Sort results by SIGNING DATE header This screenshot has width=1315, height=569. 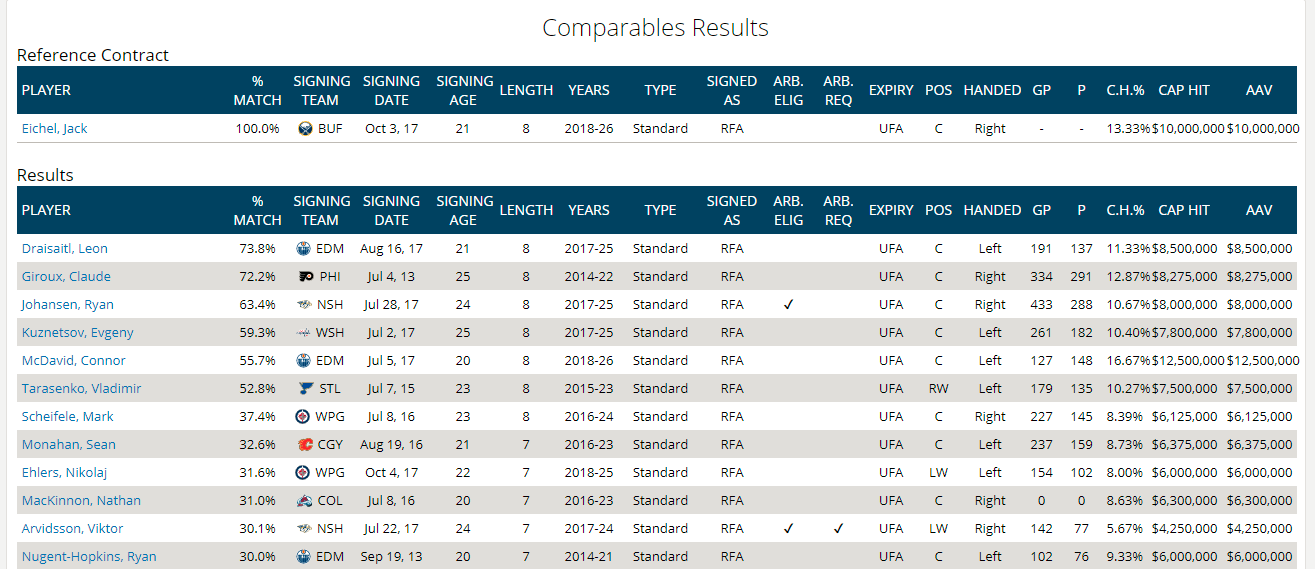[x=391, y=210]
